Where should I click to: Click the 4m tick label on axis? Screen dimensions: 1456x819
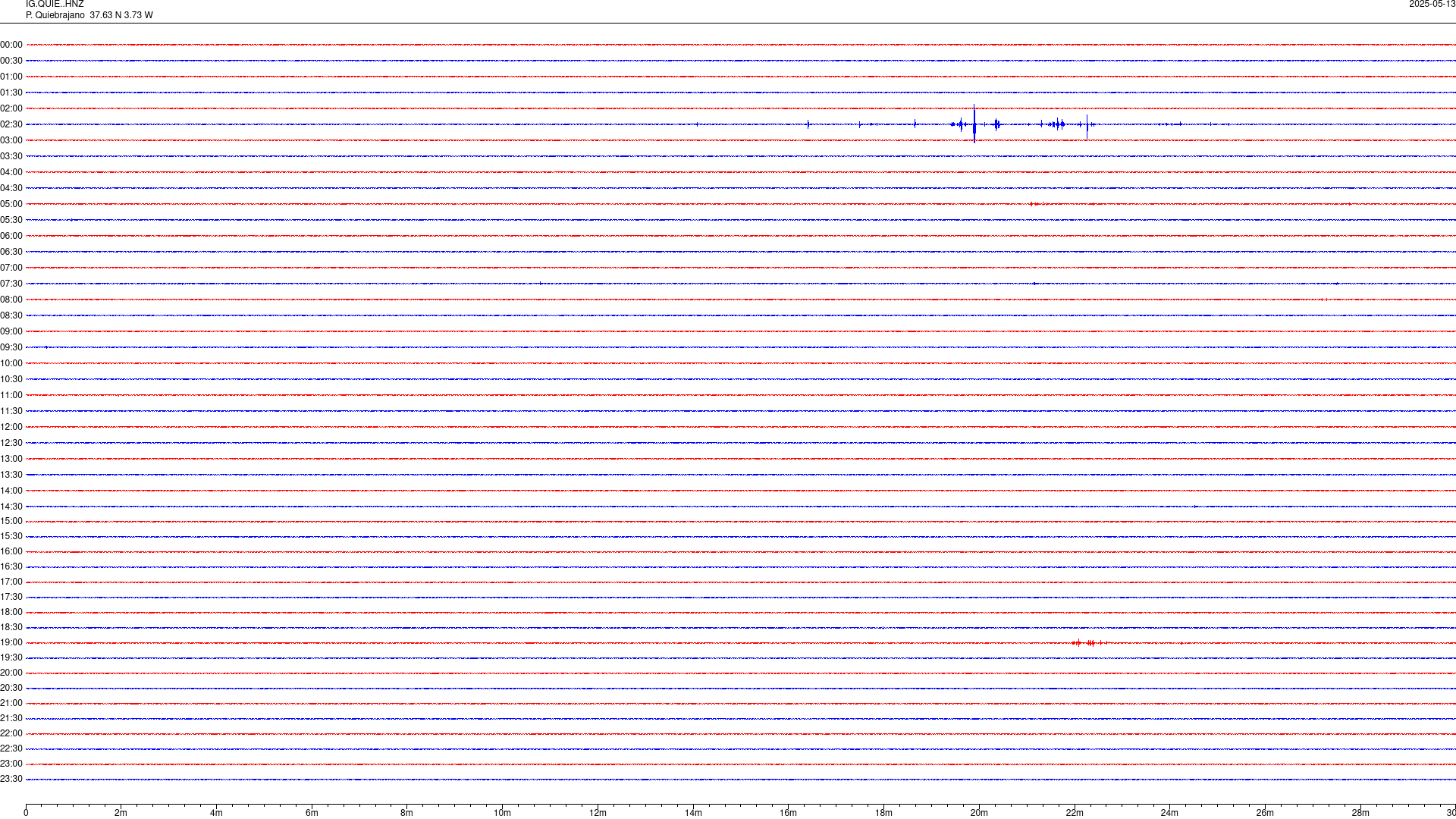click(216, 813)
